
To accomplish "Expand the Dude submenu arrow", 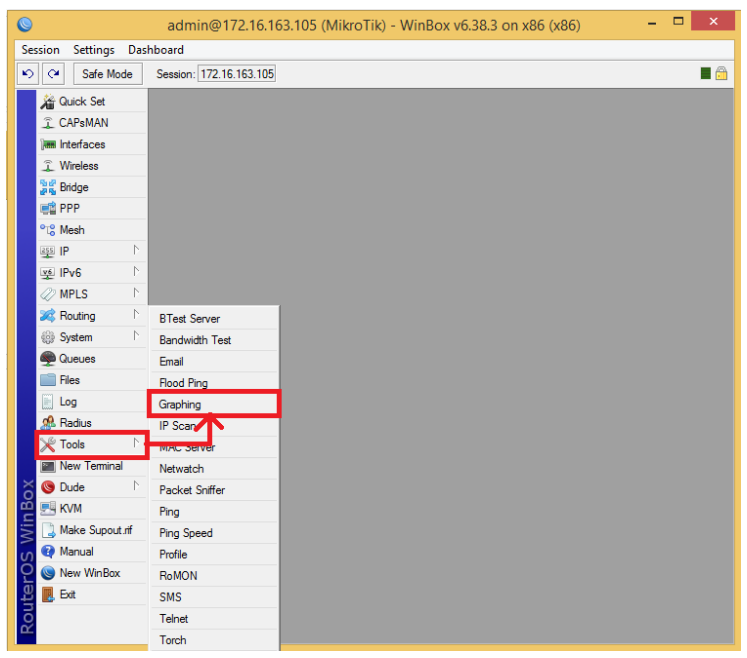I will (136, 486).
